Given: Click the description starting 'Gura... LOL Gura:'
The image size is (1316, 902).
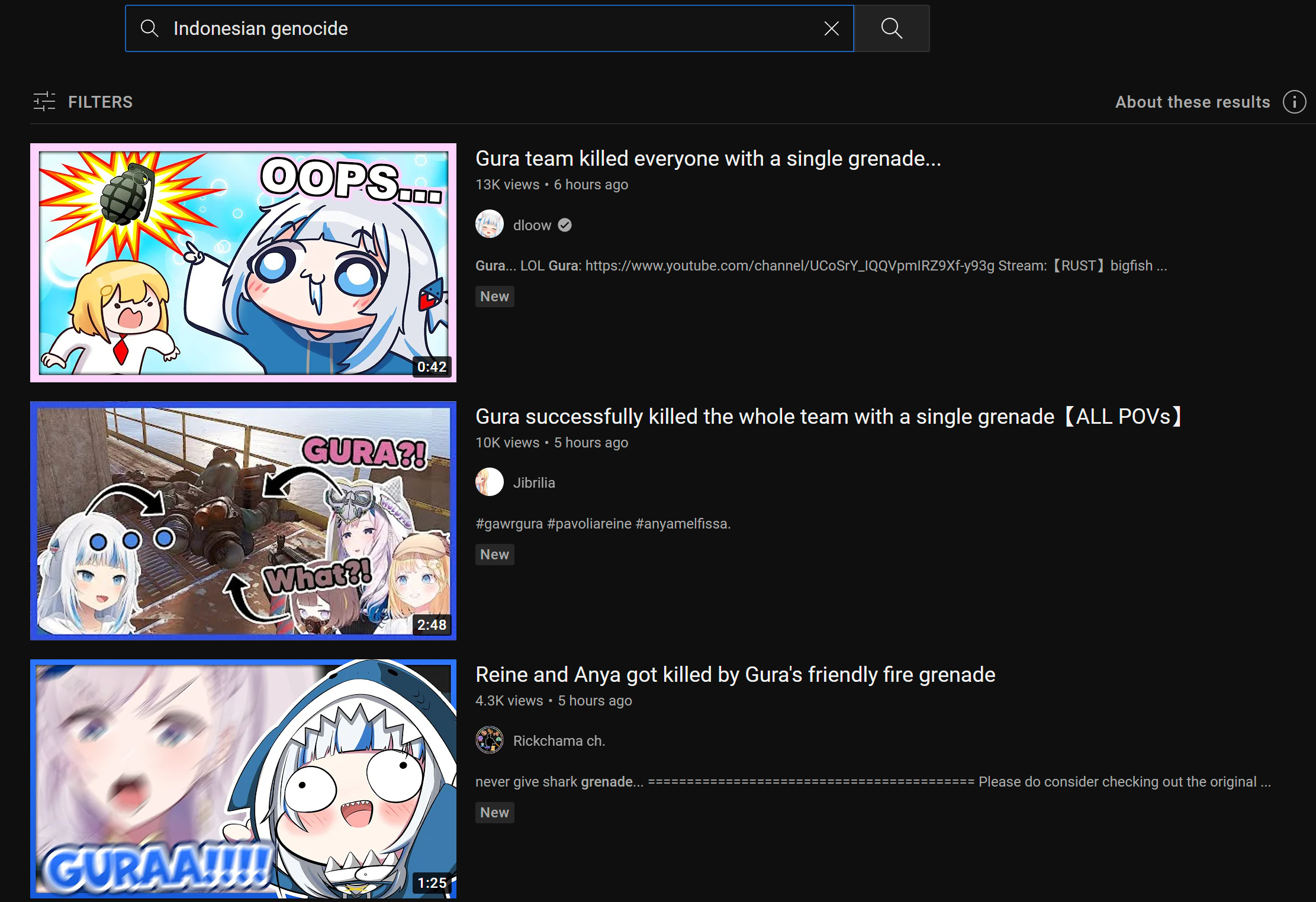Looking at the screenshot, I should coord(821,266).
